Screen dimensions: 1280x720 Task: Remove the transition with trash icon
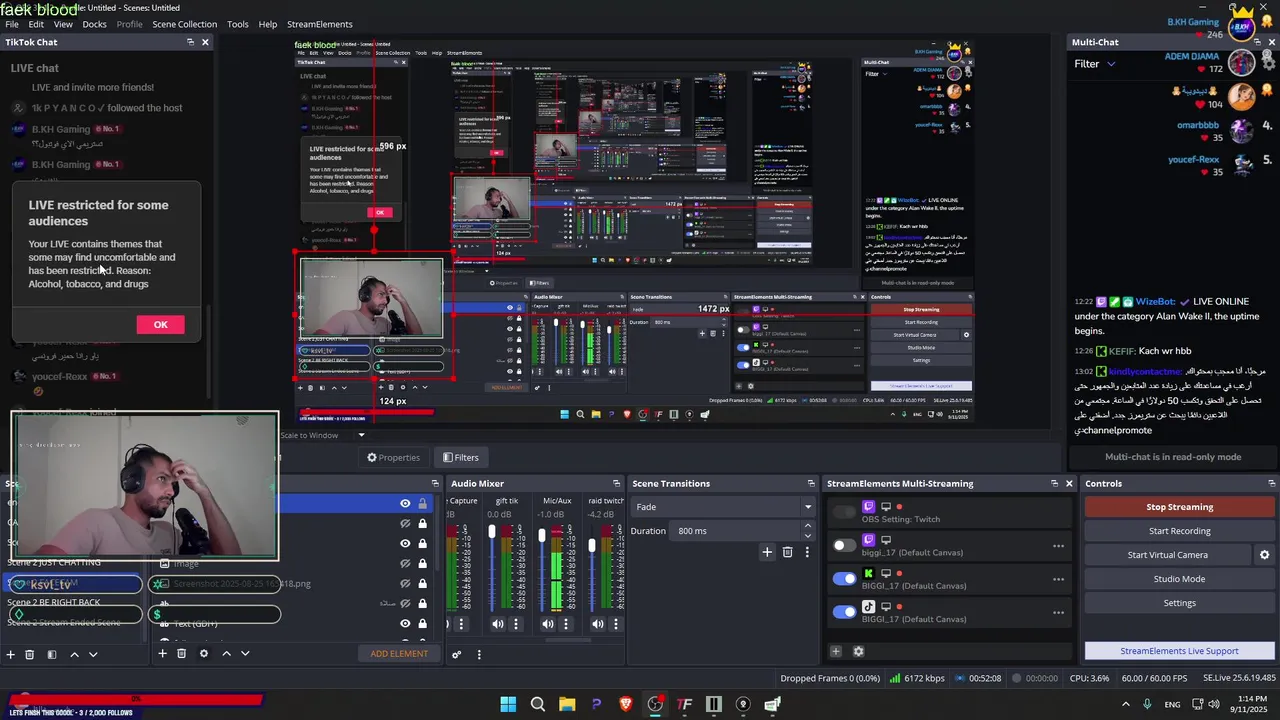point(788,552)
